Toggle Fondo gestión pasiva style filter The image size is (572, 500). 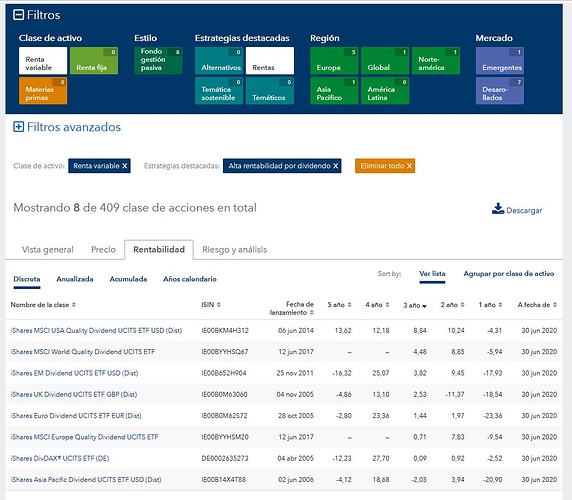(x=158, y=61)
